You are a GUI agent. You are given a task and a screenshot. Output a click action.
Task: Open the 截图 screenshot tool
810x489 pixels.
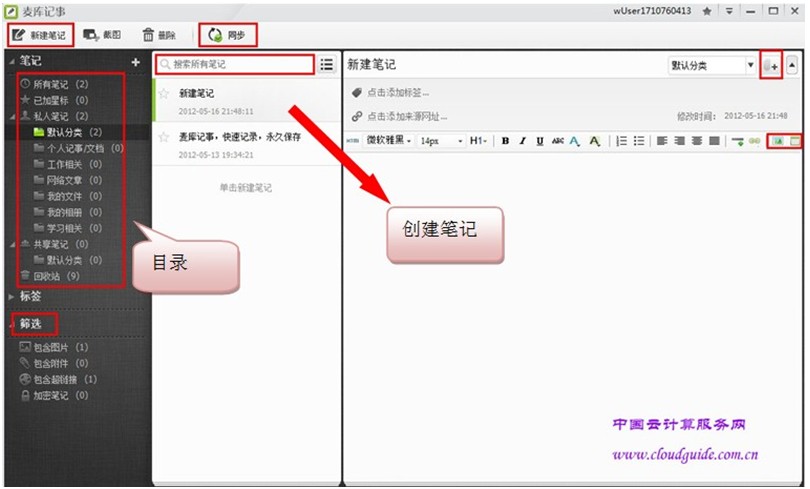102,35
